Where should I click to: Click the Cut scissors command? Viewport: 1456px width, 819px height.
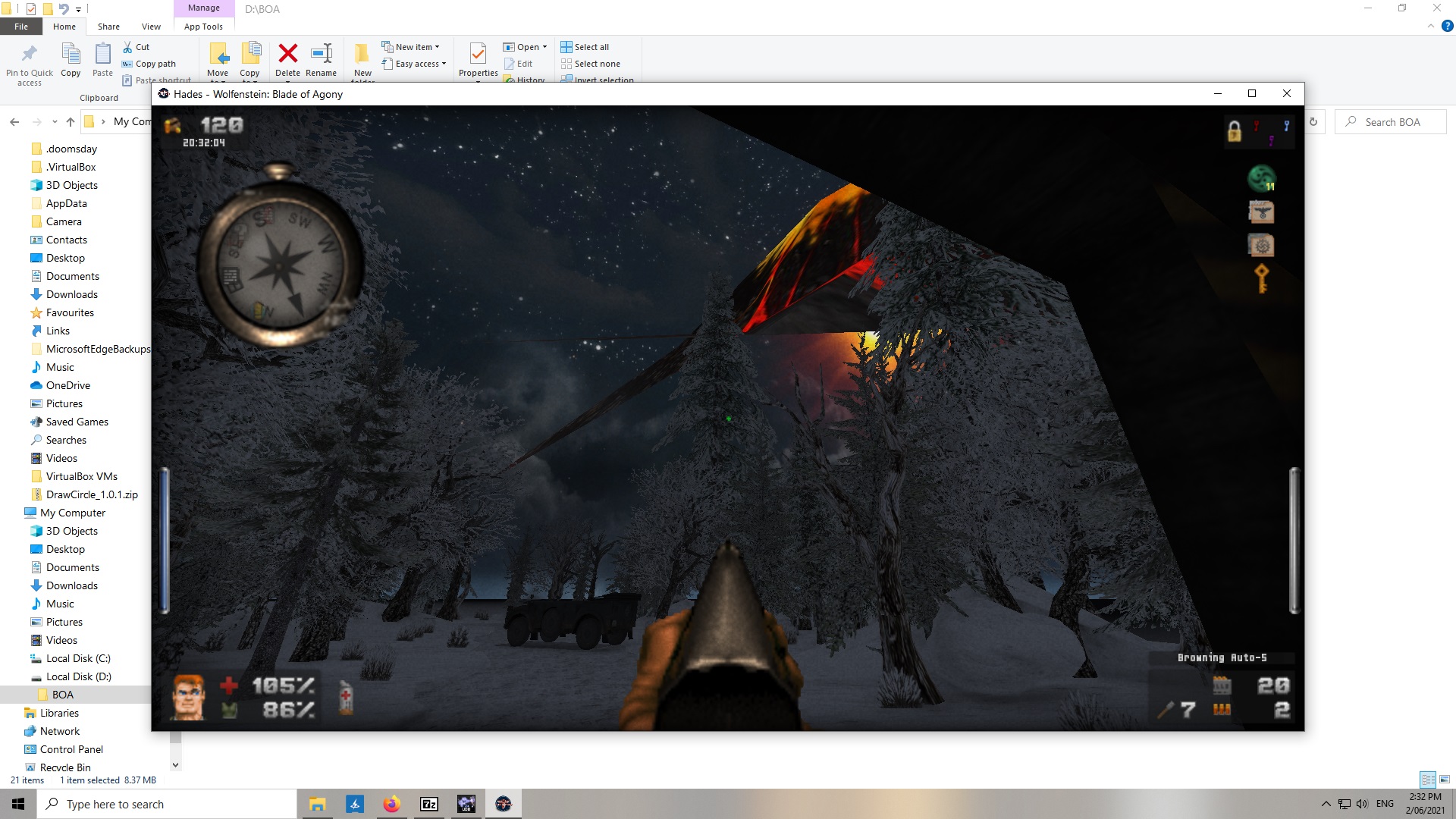(136, 47)
